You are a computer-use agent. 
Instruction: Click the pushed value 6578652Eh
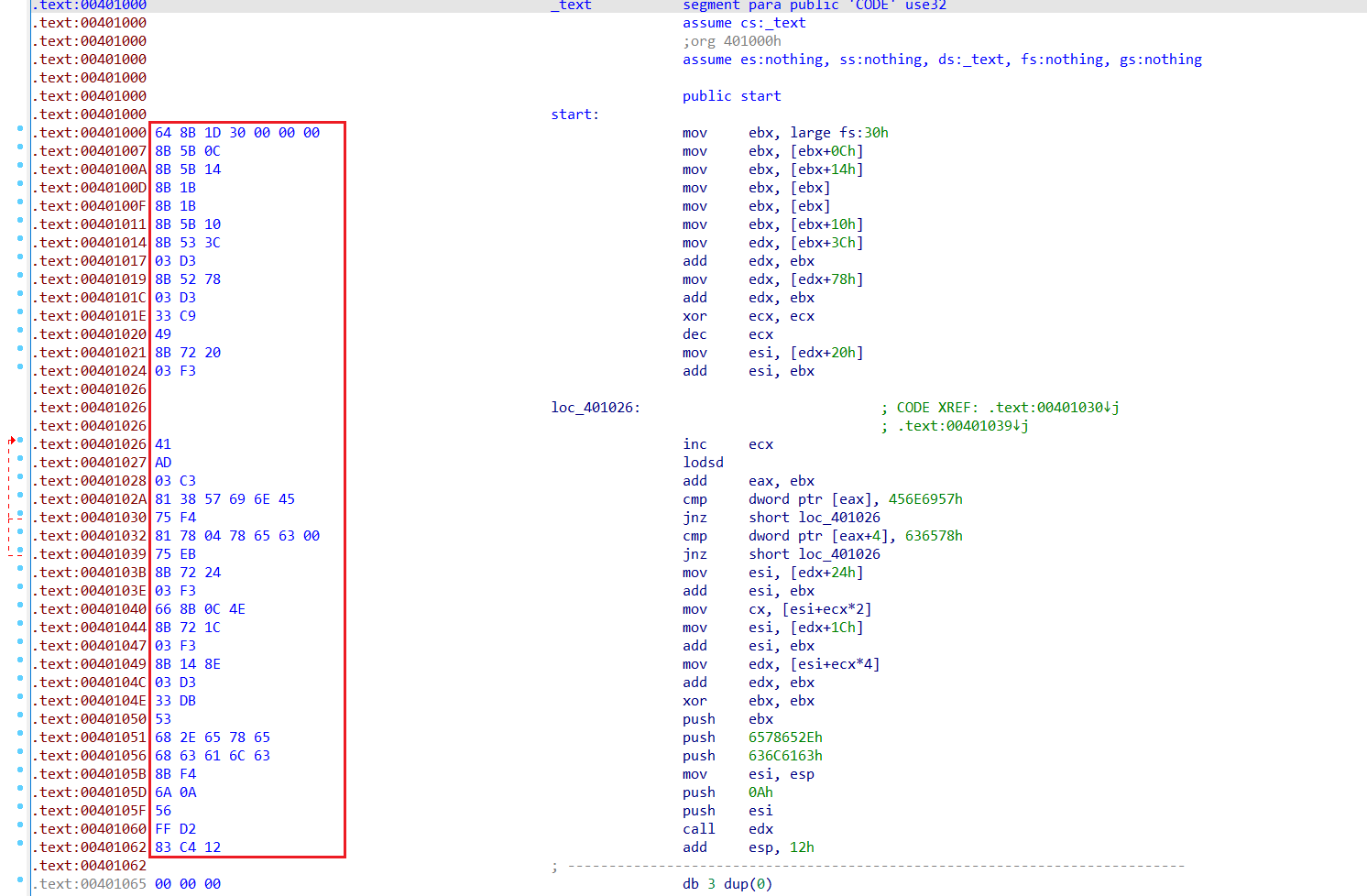tap(785, 738)
